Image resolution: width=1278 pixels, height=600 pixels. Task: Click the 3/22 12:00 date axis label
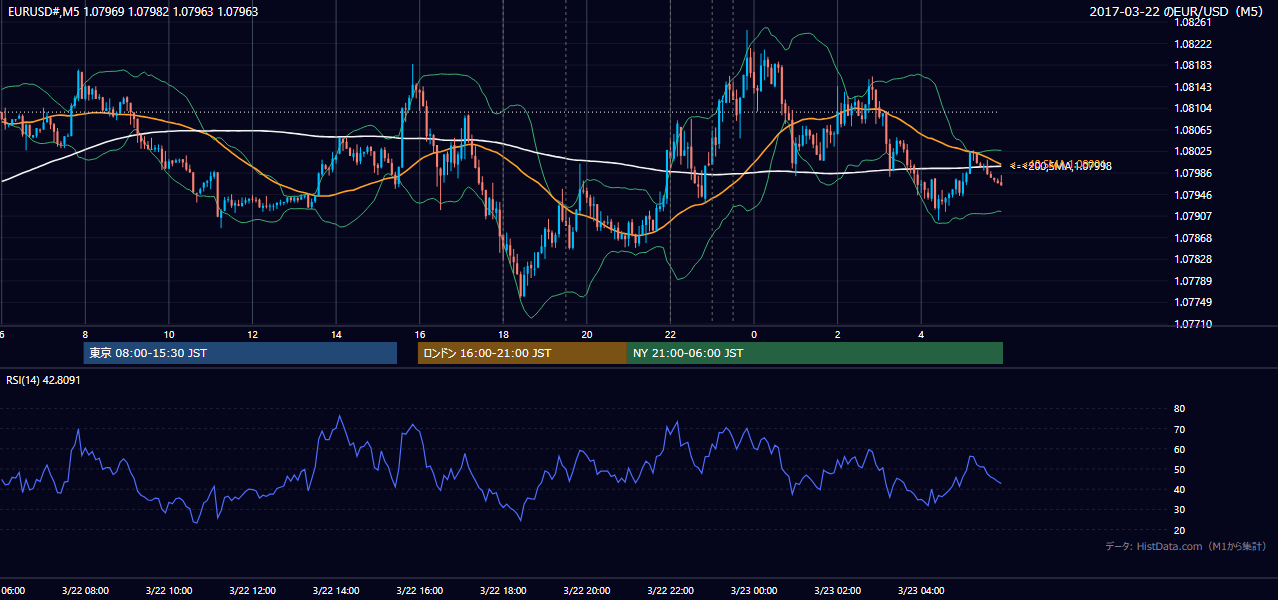(252, 591)
